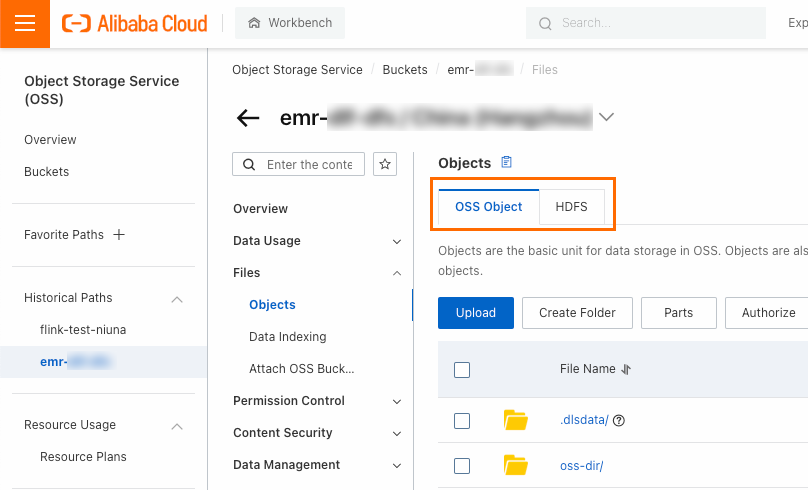Toggle the select-all files checkbox

(x=462, y=370)
